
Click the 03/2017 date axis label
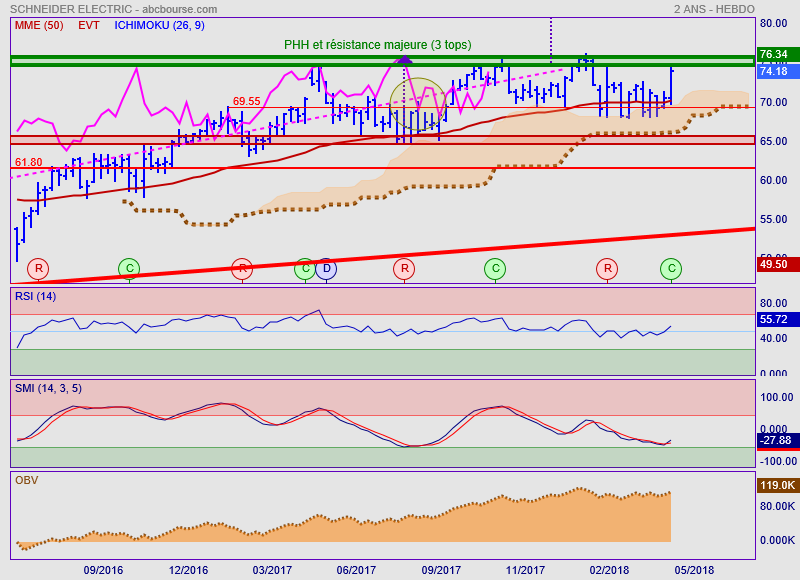click(272, 570)
